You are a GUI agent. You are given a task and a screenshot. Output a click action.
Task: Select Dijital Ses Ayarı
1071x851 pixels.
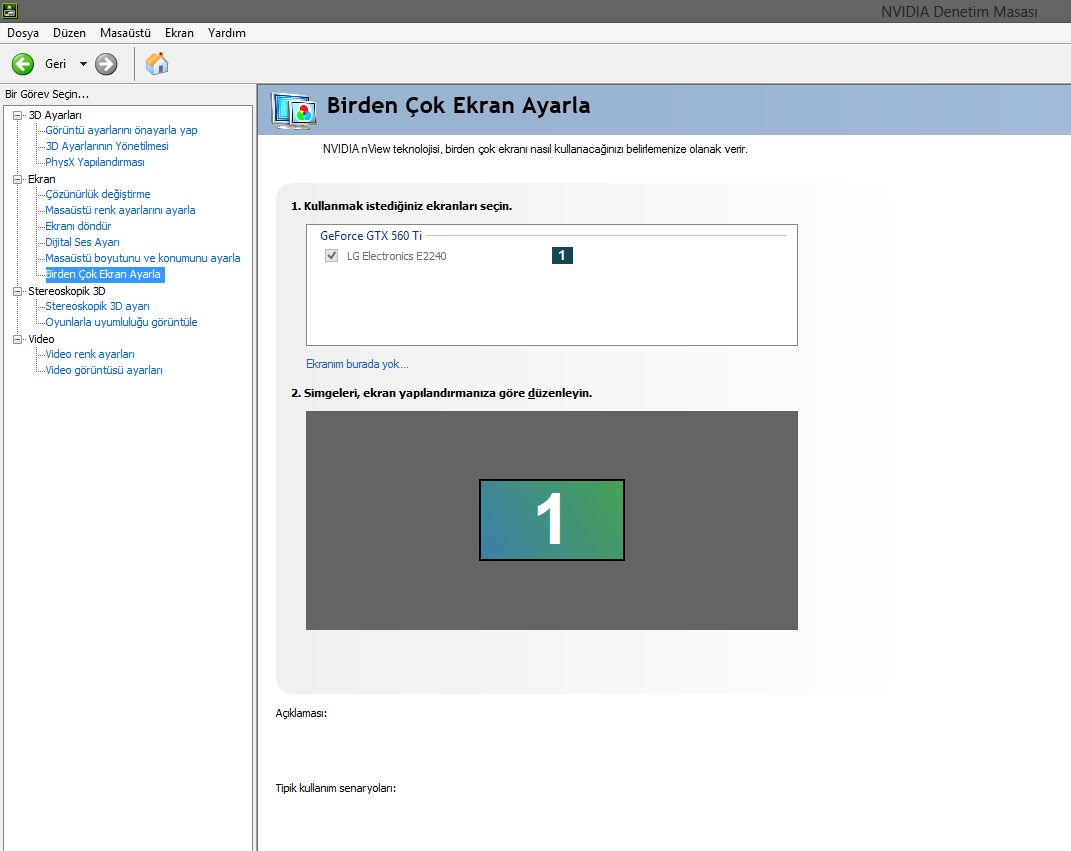pos(82,242)
